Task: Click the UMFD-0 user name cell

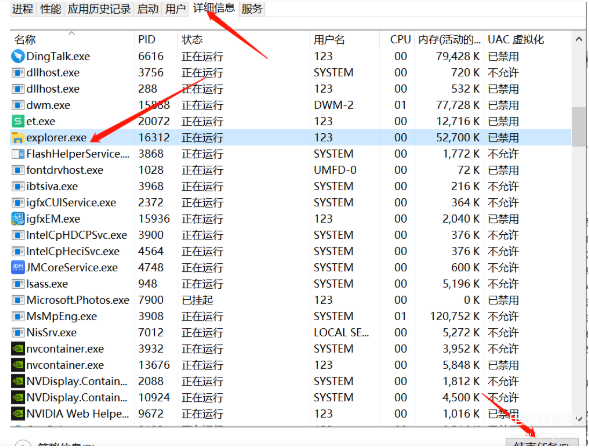Action: (335, 170)
